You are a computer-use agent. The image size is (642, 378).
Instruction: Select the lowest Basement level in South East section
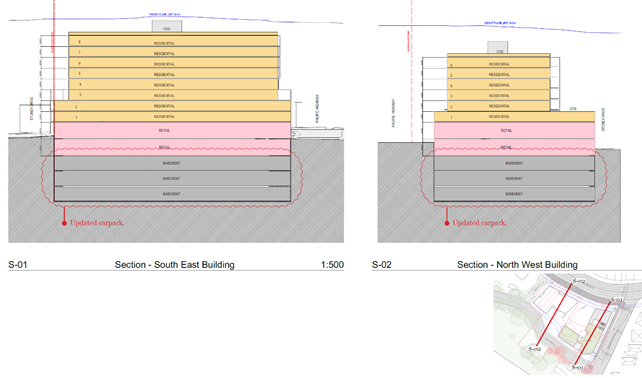tap(172, 194)
